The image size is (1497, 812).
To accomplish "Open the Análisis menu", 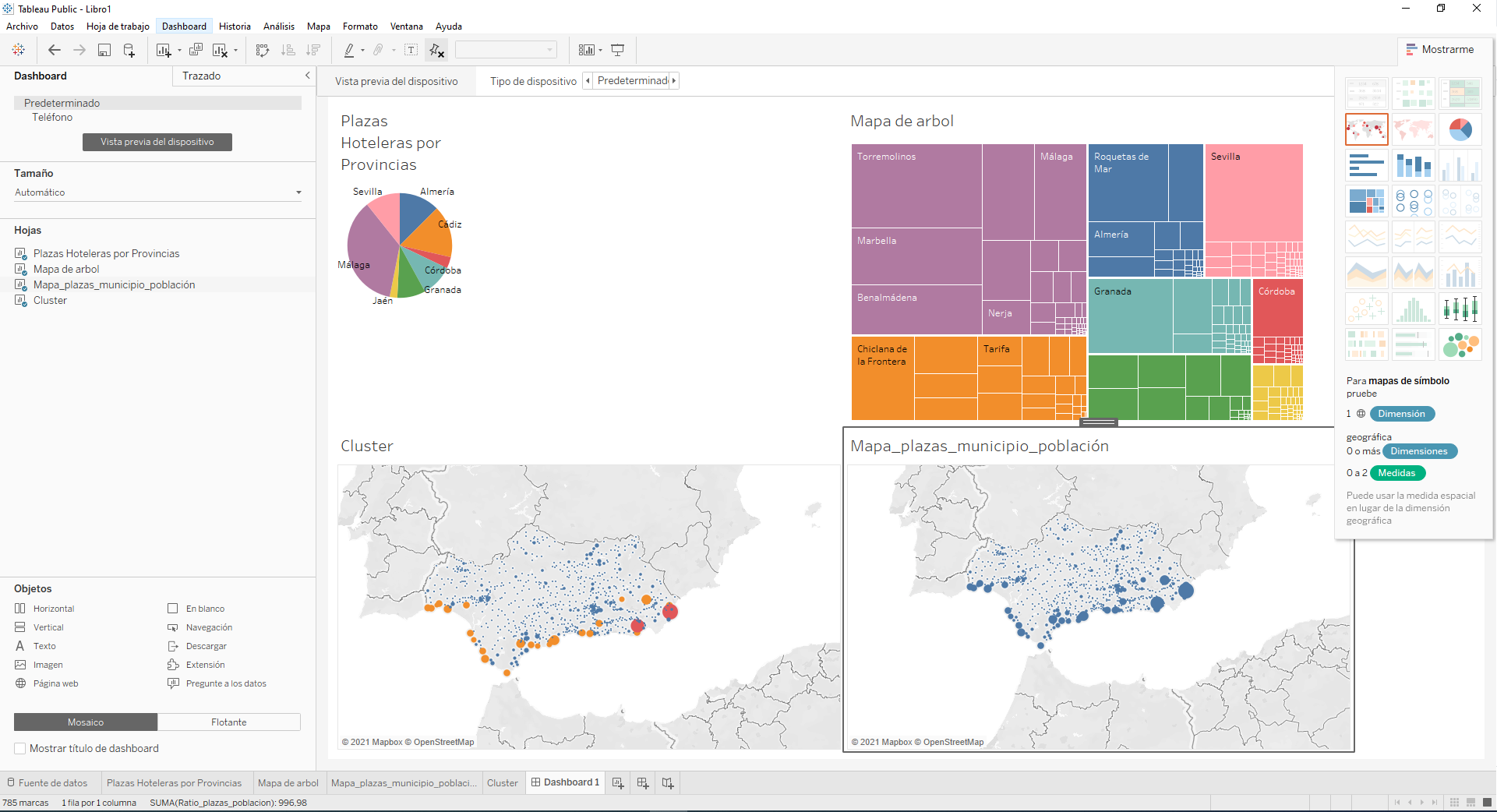I will (279, 26).
